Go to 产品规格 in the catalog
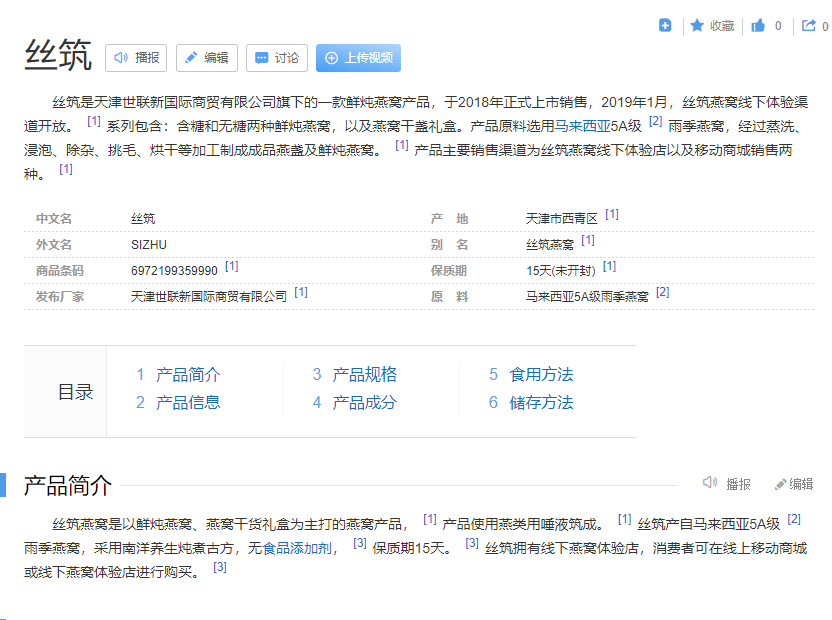832x620 pixels. pyautogui.click(x=365, y=375)
